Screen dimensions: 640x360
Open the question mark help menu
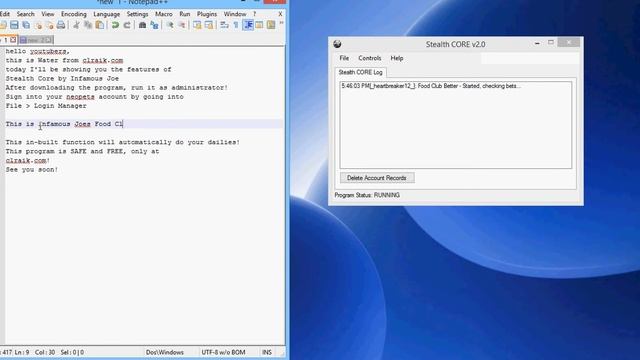(254, 14)
